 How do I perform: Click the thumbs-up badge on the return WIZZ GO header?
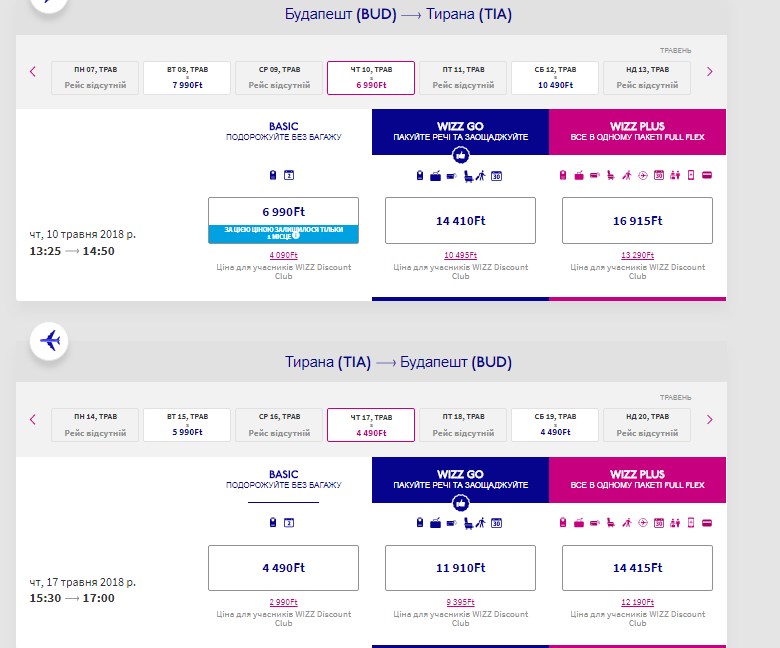coord(460,503)
